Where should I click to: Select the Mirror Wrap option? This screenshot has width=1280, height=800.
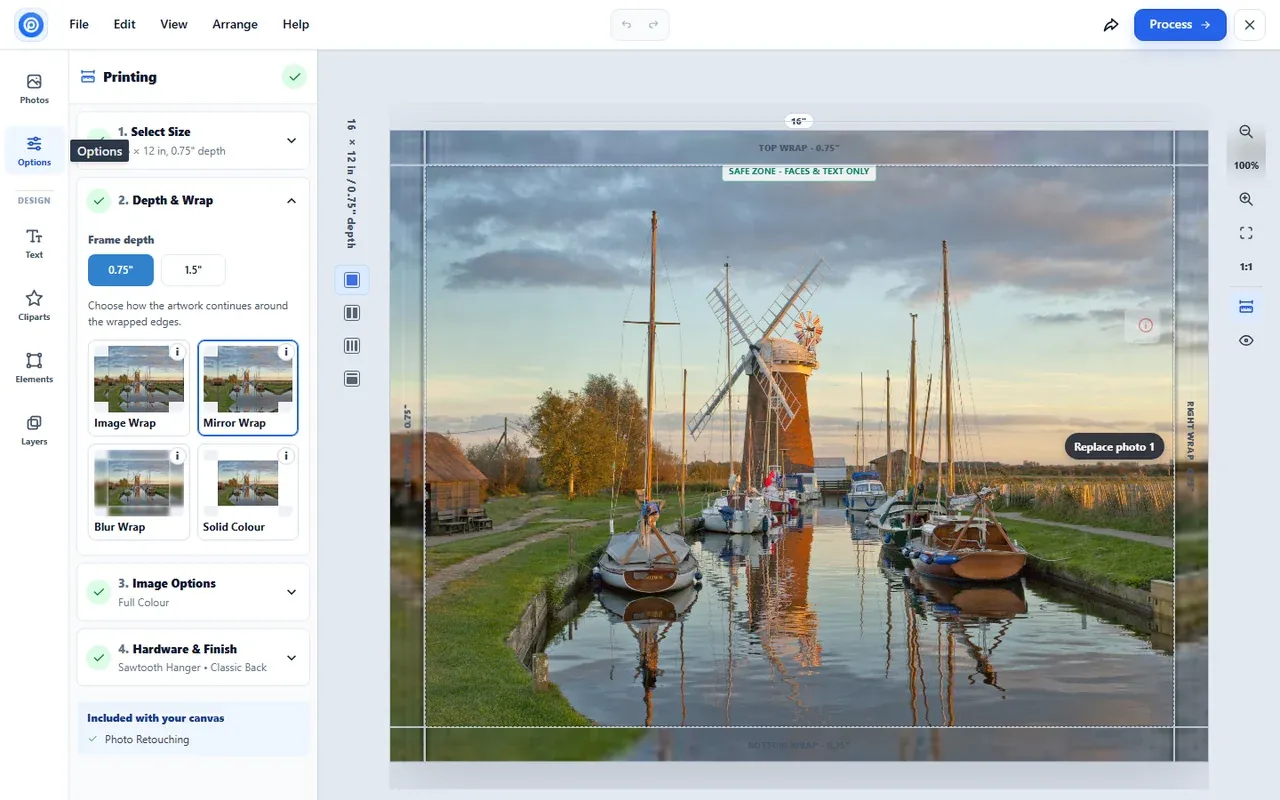click(248, 388)
